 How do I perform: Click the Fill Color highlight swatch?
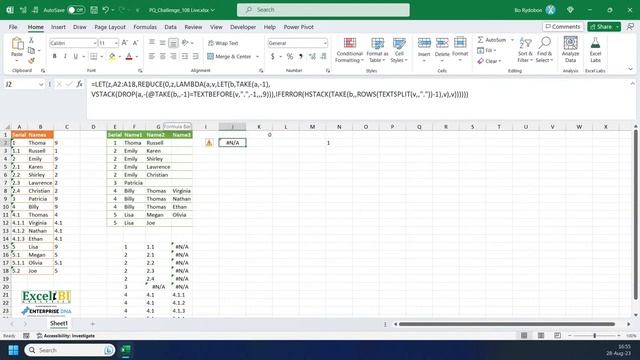[111, 57]
